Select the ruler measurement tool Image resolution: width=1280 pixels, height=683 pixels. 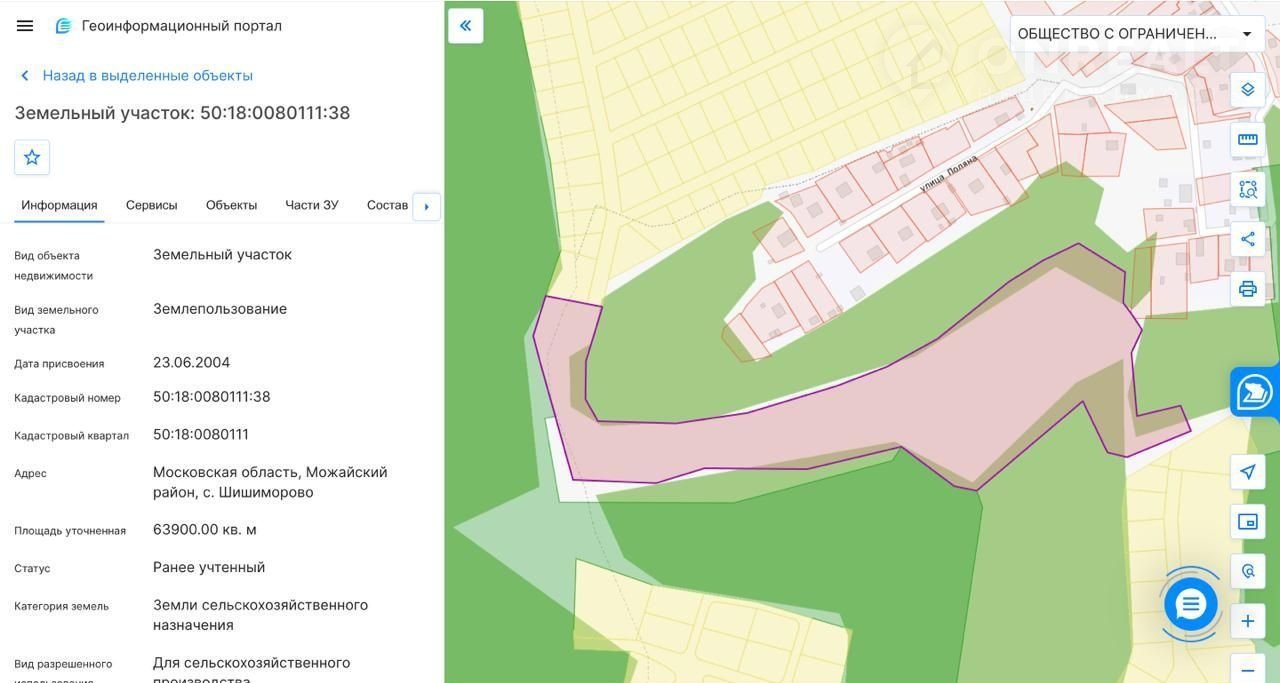point(1247,139)
